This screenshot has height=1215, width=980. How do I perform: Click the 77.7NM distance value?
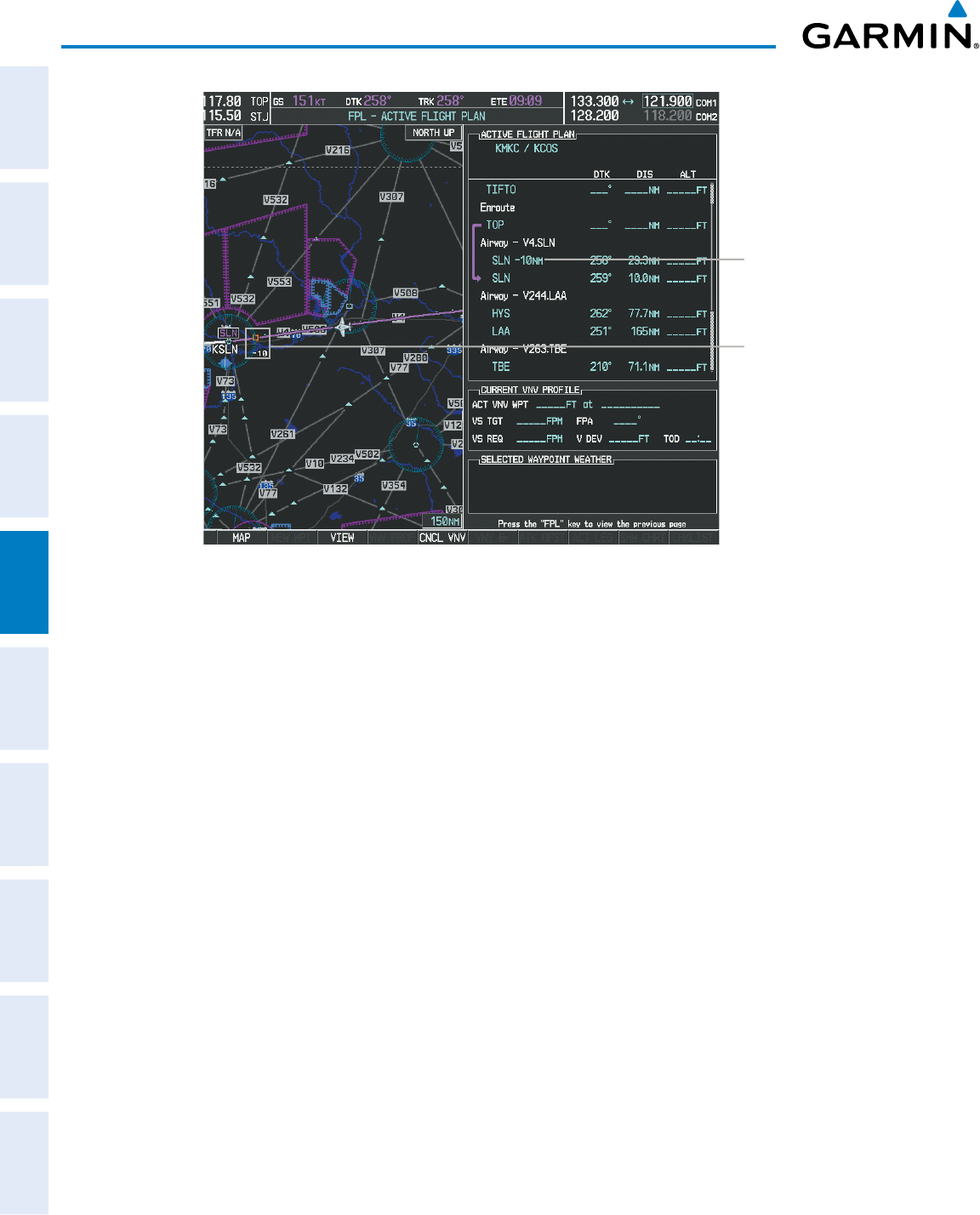pyautogui.click(x=644, y=314)
